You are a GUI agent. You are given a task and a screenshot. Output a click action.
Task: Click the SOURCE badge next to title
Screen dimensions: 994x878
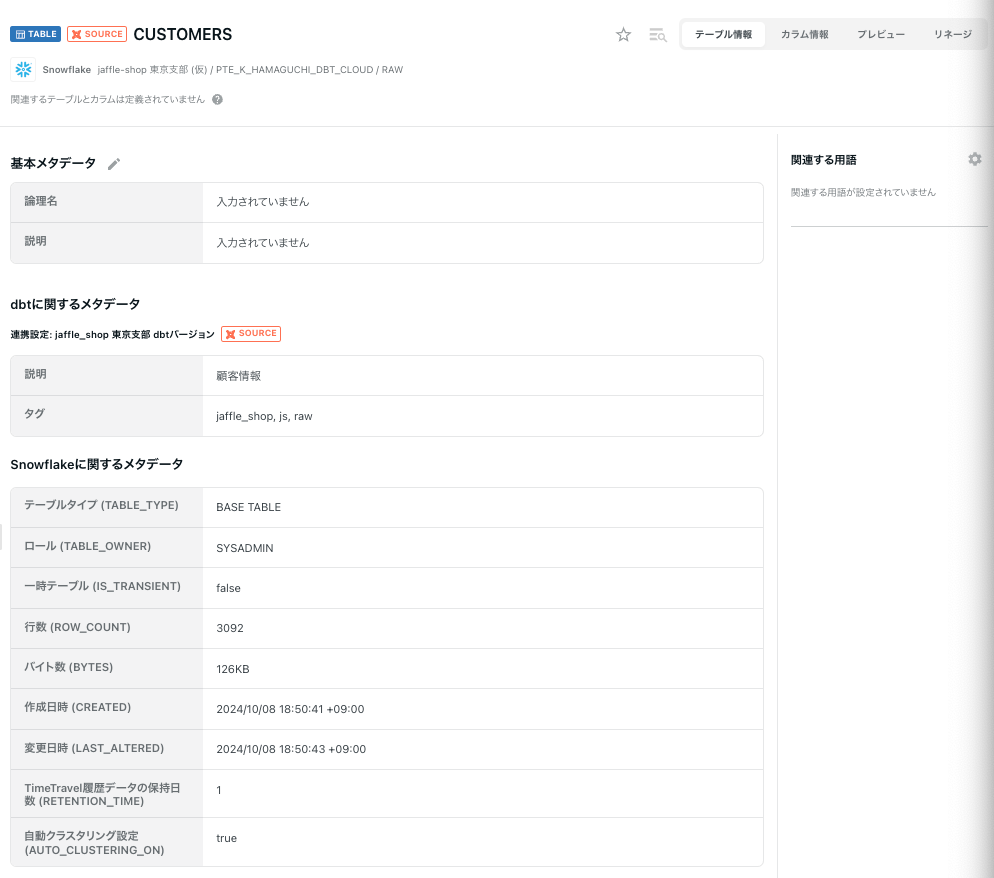(x=97, y=34)
